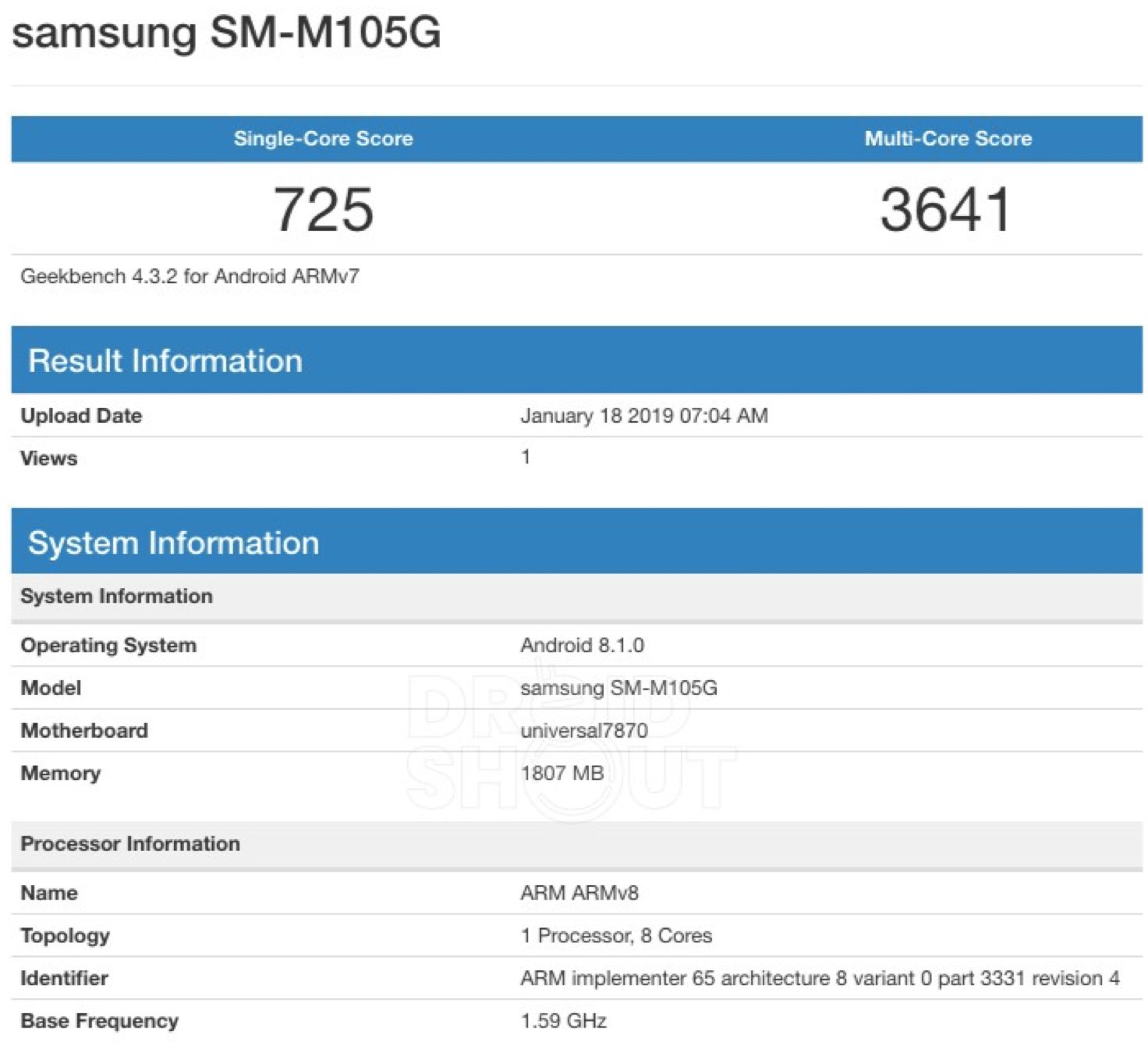This screenshot has height=1049, width=1148.
Task: Click the 1.59 GHz base frequency value
Action: click(563, 1021)
